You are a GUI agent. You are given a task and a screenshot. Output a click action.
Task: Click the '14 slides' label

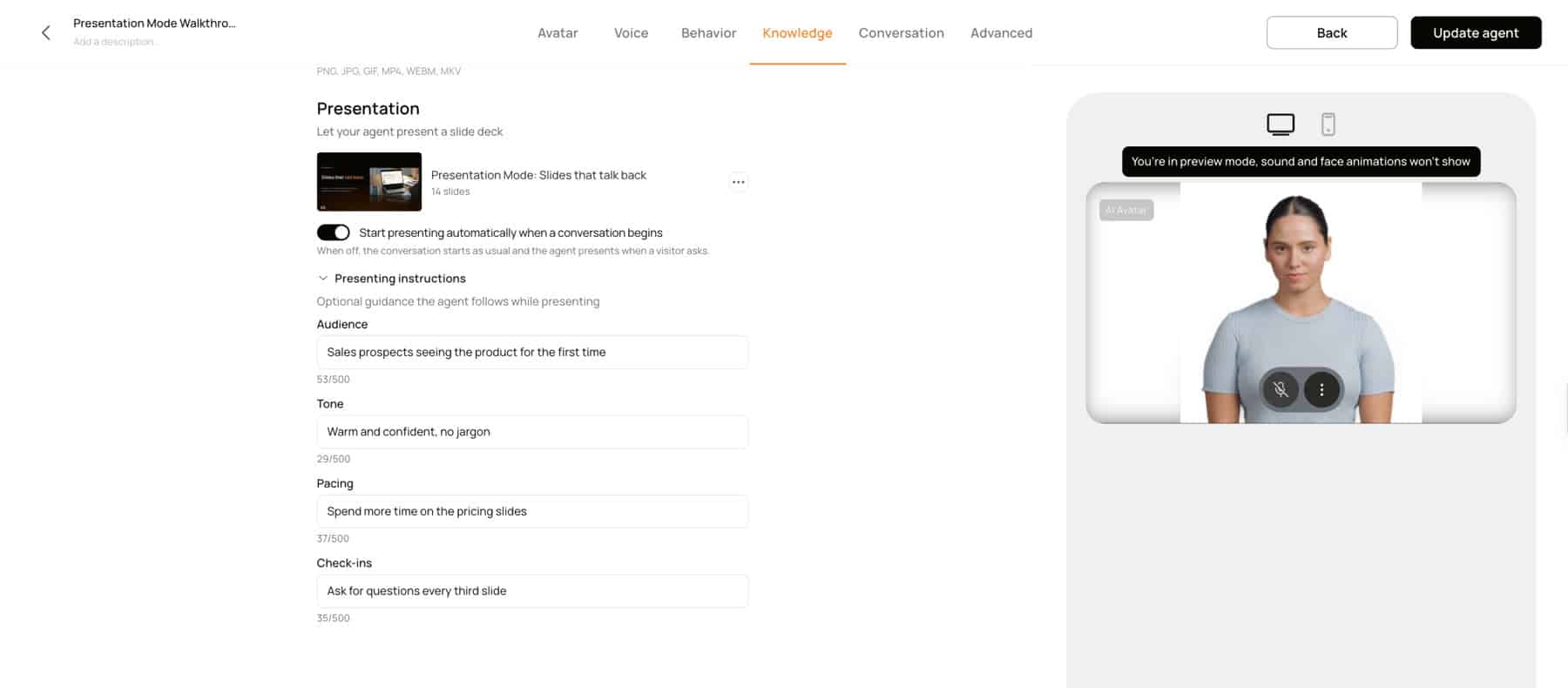450,192
